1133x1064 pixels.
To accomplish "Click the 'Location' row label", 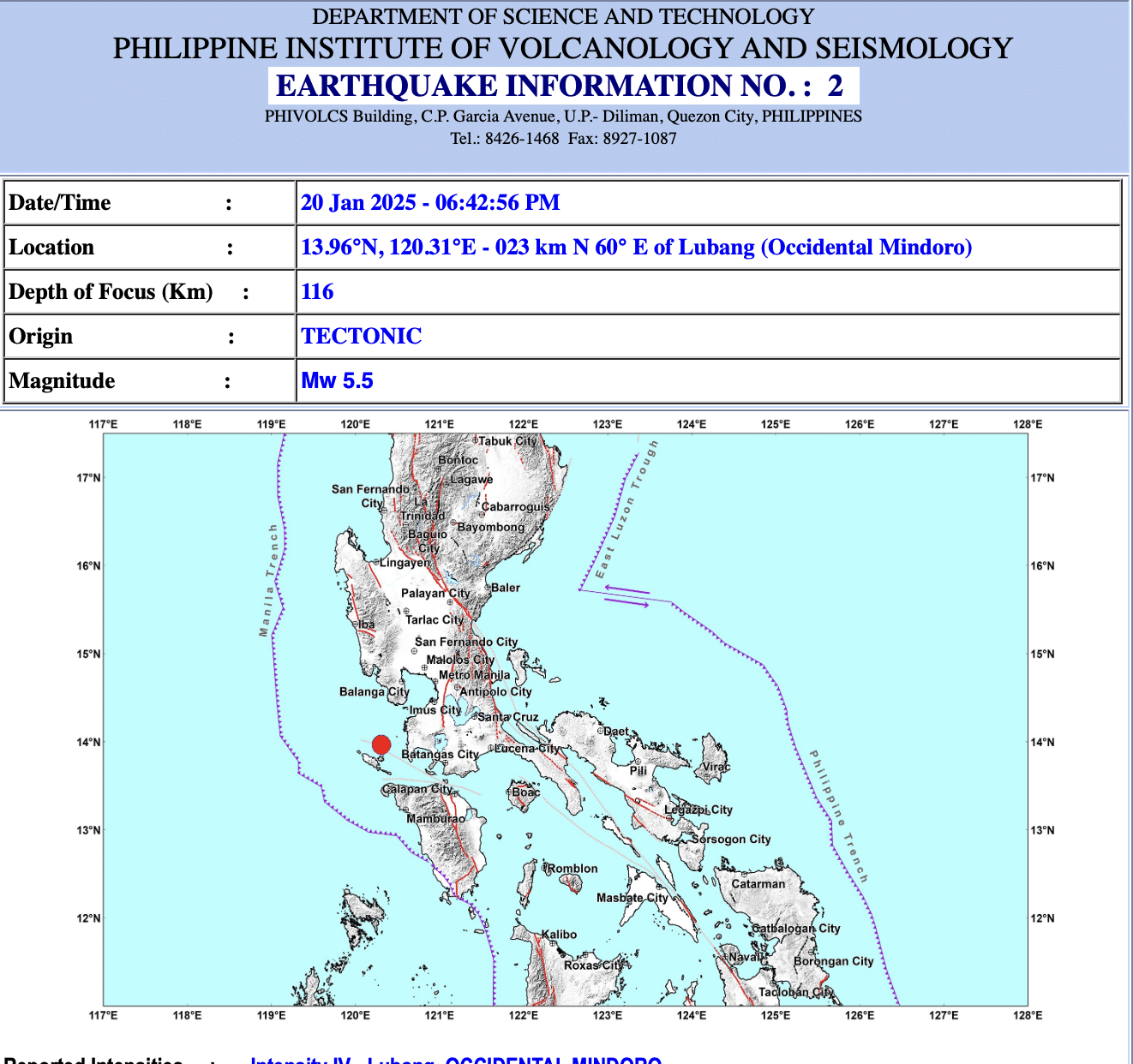I will [x=51, y=248].
